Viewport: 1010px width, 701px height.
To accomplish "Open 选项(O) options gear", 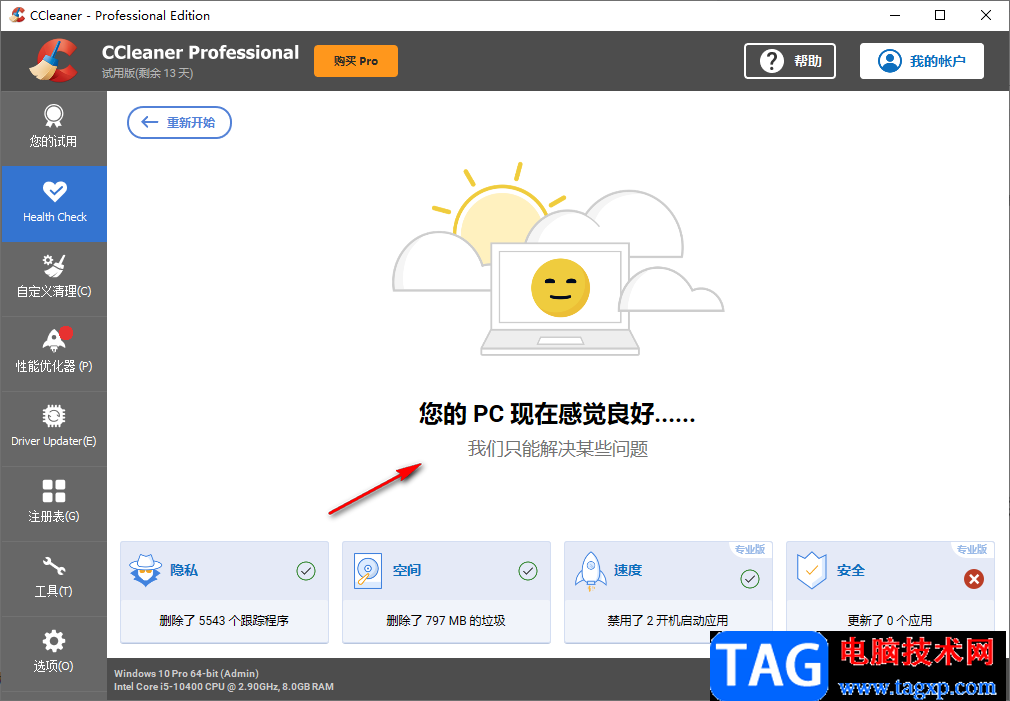I will [54, 653].
